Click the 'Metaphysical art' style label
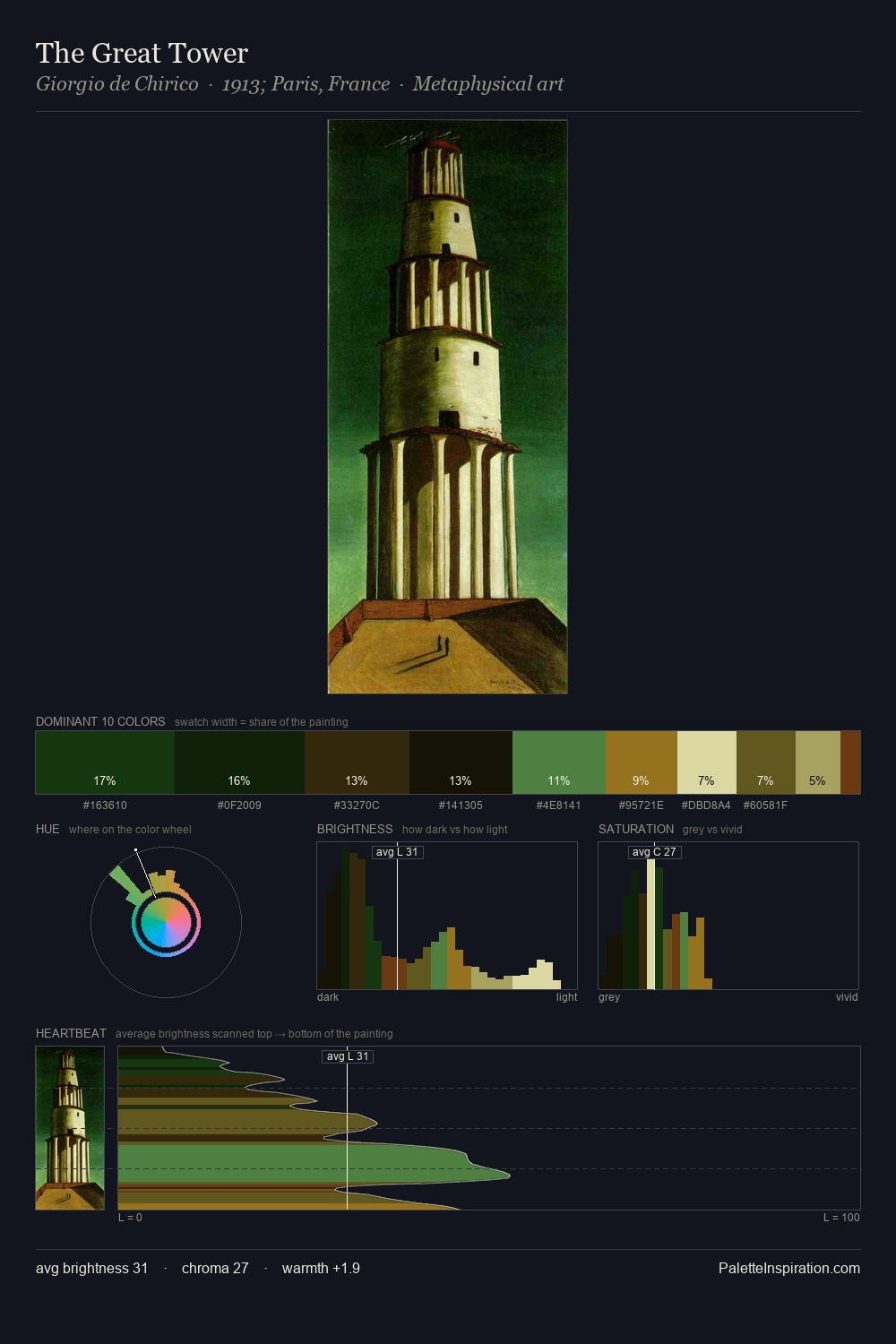The width and height of the screenshot is (896, 1344). pyautogui.click(x=488, y=84)
